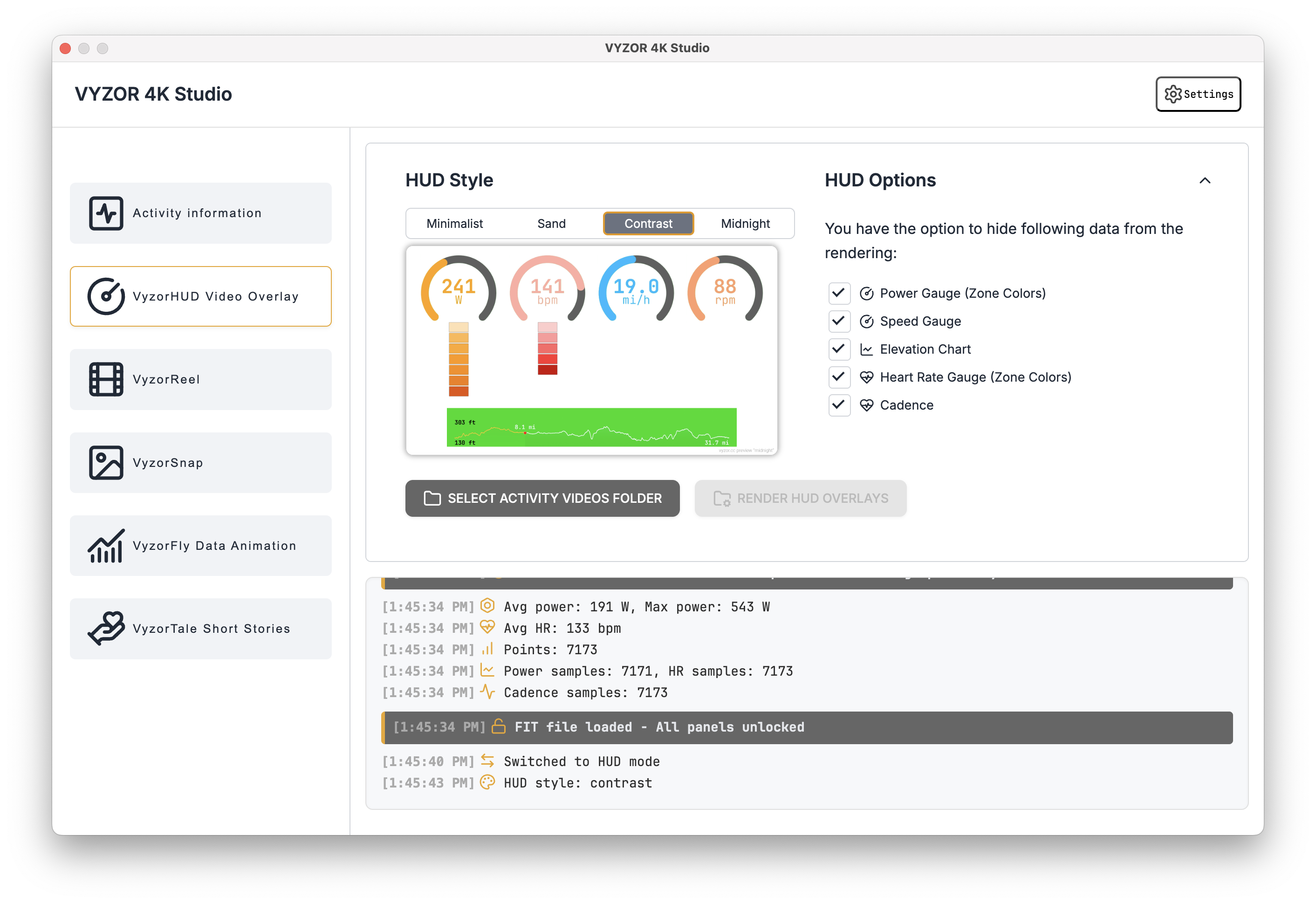Image resolution: width=1316 pixels, height=904 pixels.
Task: Click 'Power samples: 7171, HR samples: 7173'
Action: [x=648, y=671]
